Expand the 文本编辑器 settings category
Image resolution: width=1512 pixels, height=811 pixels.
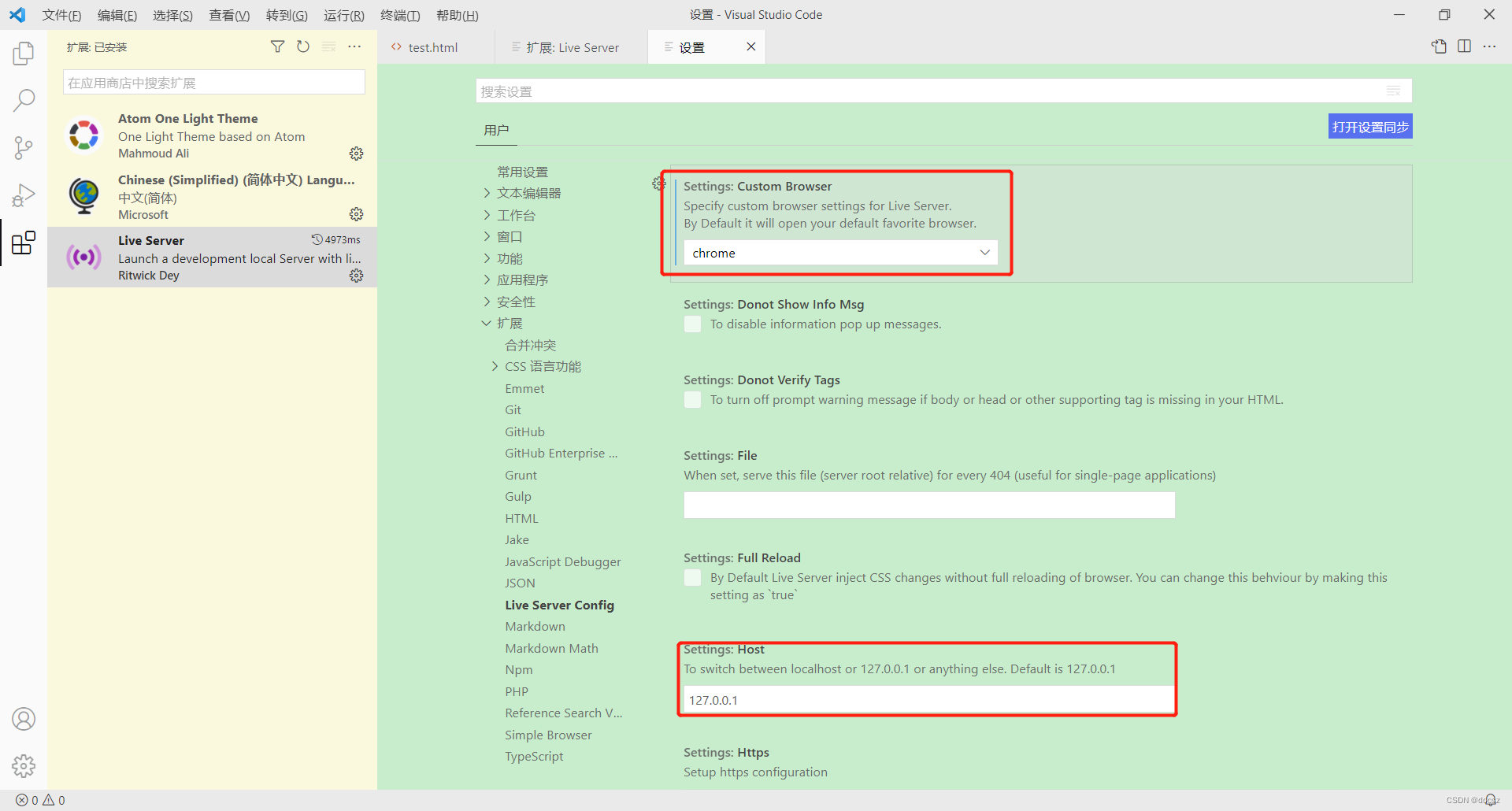(x=487, y=193)
